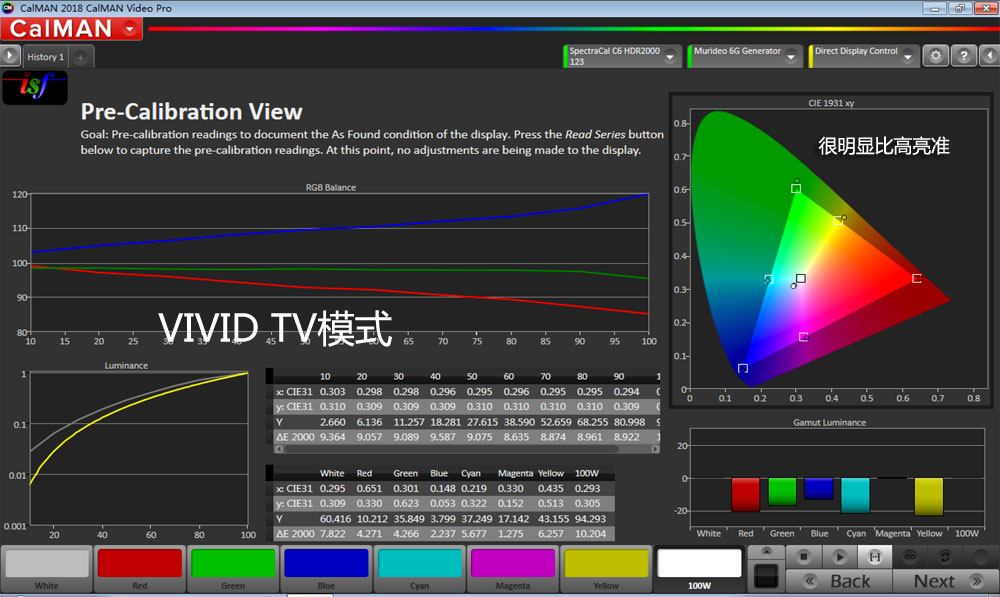Click the refresh loop icon button
The height and width of the screenshot is (597, 1000).
click(945, 557)
